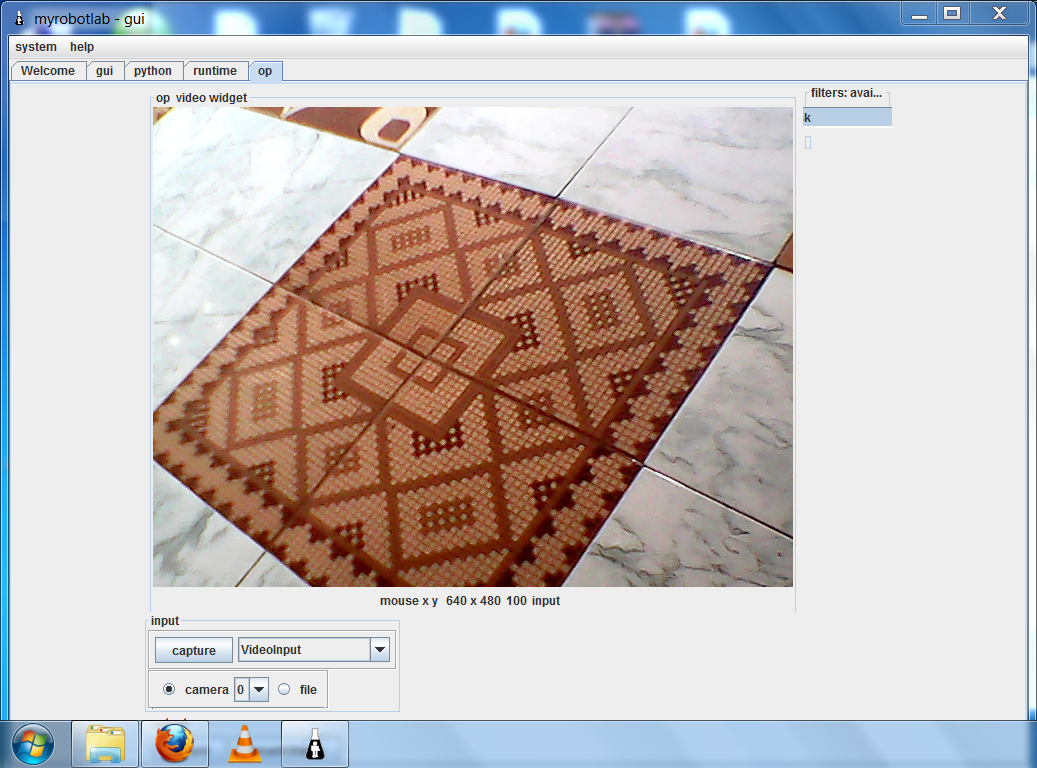The image size is (1037, 768).
Task: Open the system menu
Action: (x=36, y=47)
